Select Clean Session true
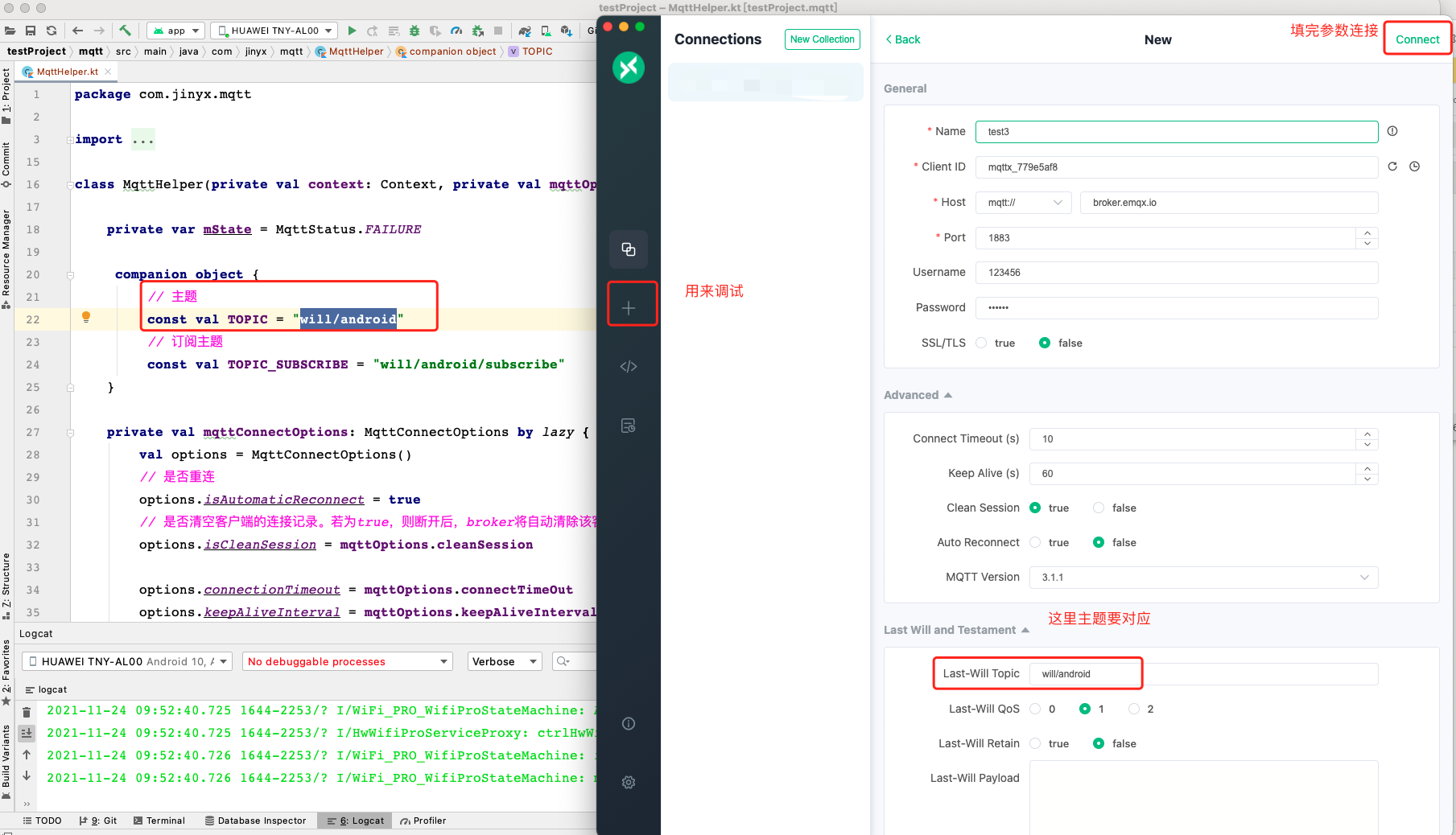The width and height of the screenshot is (1456, 835). (1035, 508)
